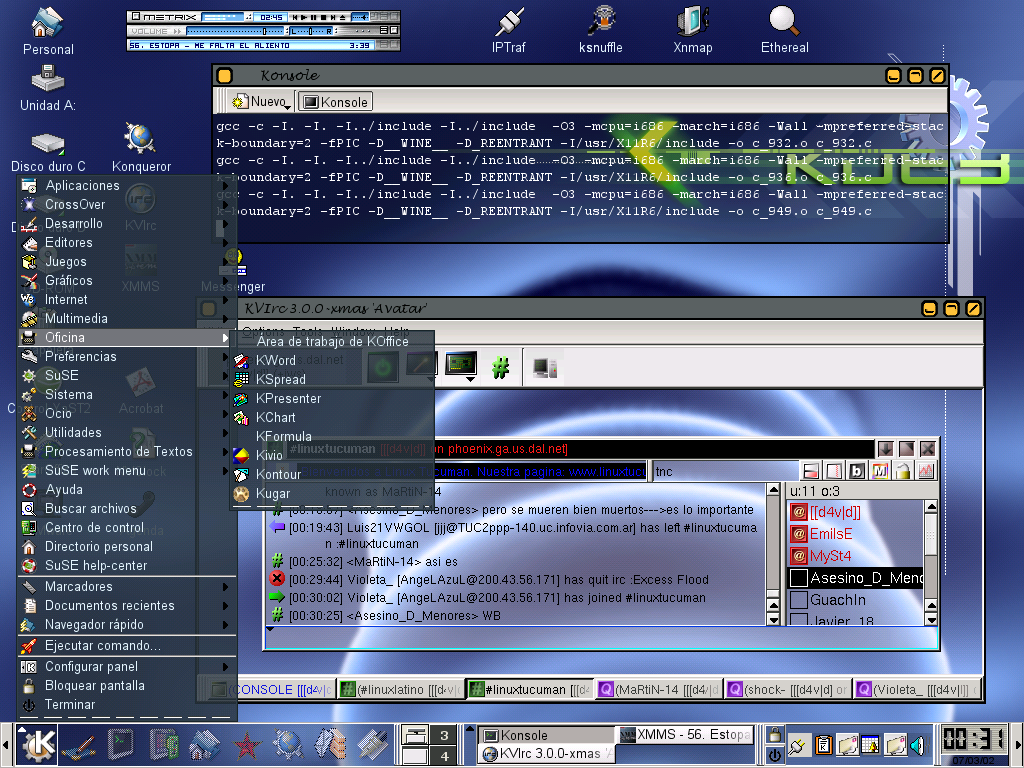1024x768 pixels.
Task: Adjust the XMMS volume slider
Action: 236,31
